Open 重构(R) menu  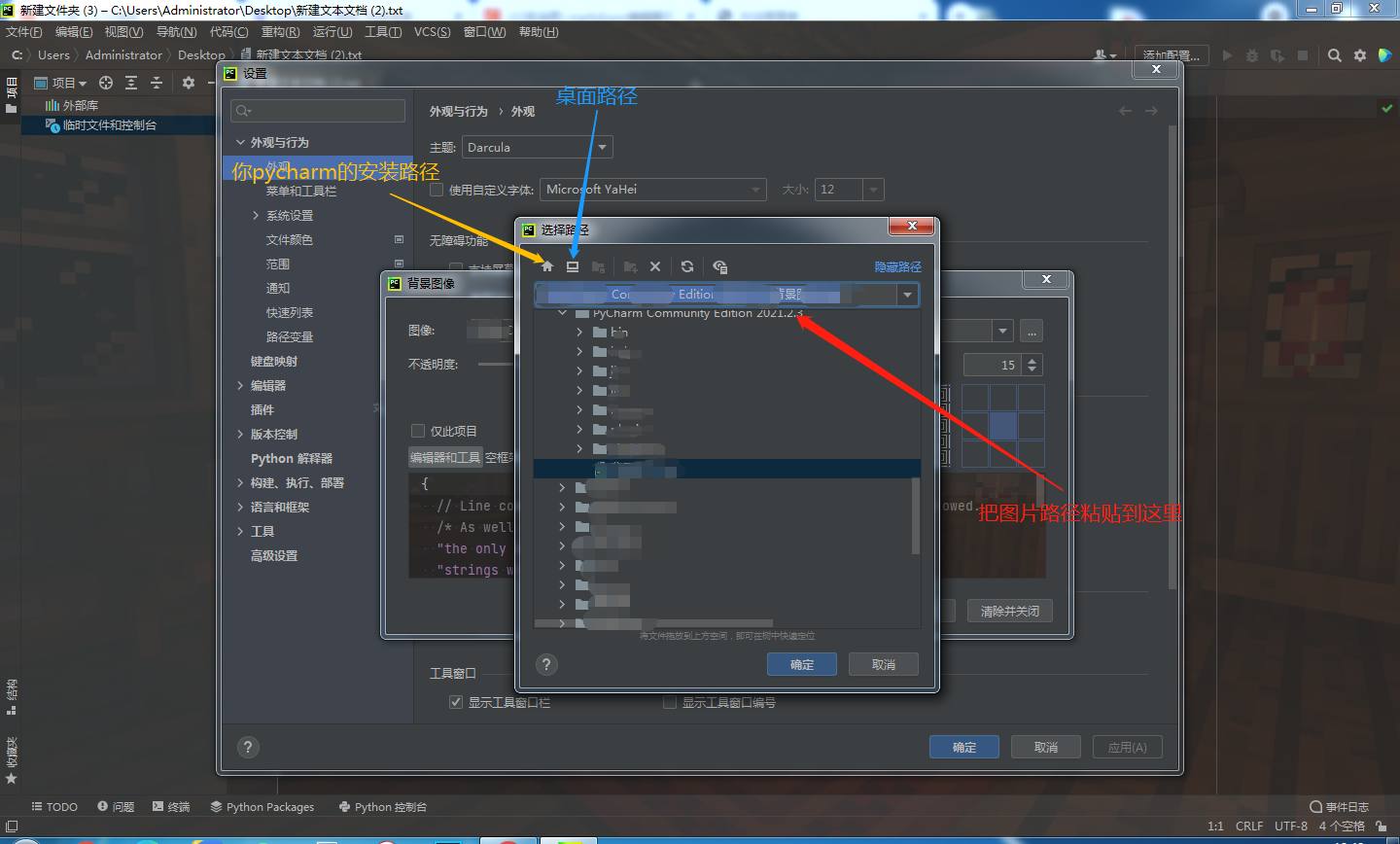(x=280, y=32)
